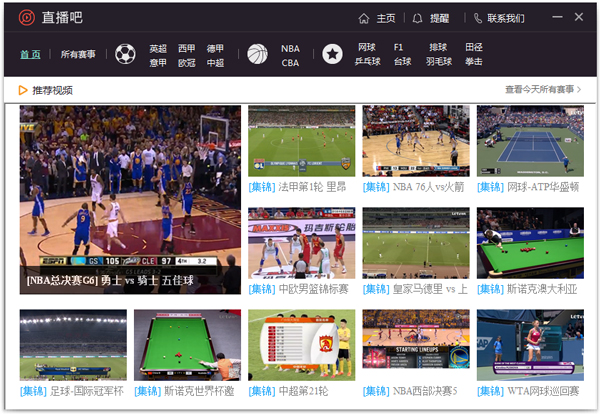Open the 法甲第1轮 里昂 highlight thumbnail
Image resolution: width=600 pixels, height=414 pixels.
[301, 141]
